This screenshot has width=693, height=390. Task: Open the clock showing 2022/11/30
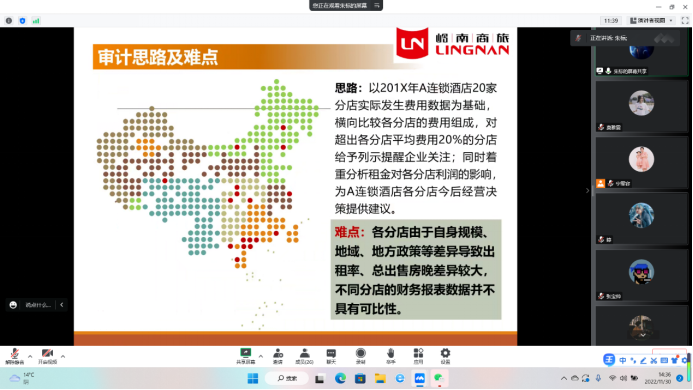[658, 378]
